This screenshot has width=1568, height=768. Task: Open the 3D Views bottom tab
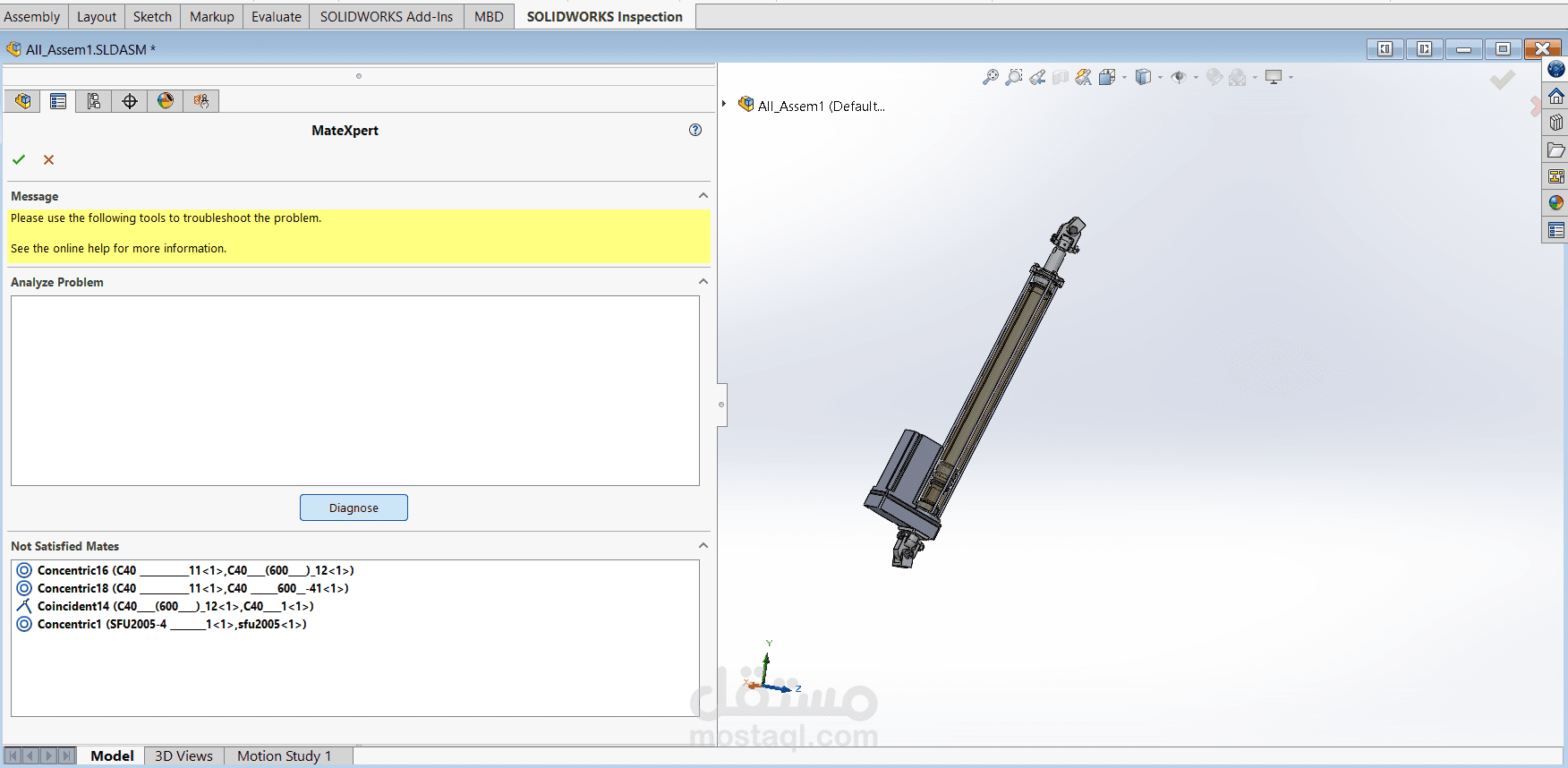(183, 755)
